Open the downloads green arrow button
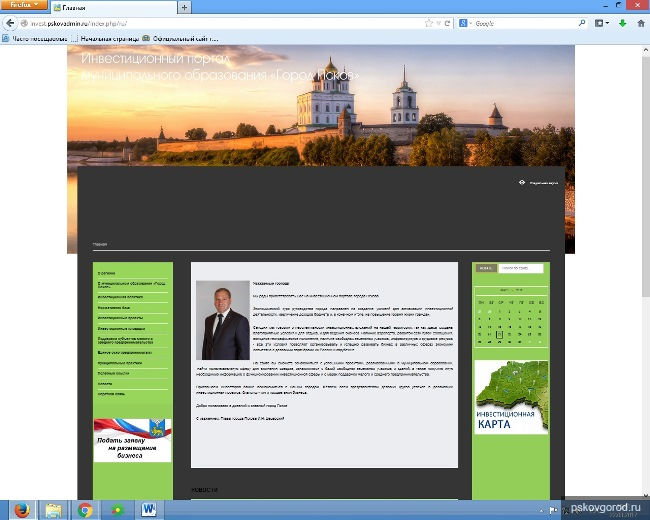This screenshot has width=650, height=520. [622, 23]
